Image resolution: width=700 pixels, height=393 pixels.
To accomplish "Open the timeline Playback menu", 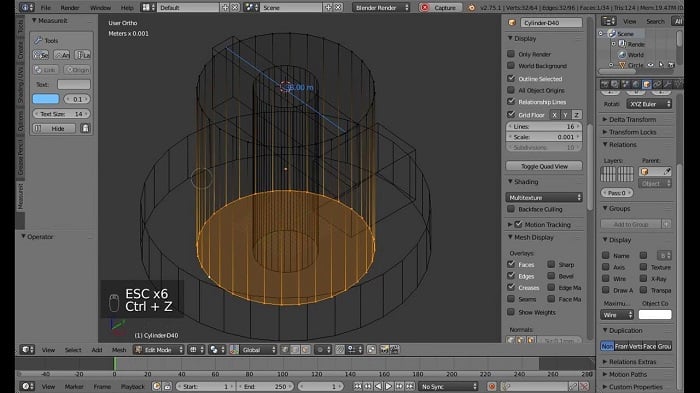I will pos(133,386).
